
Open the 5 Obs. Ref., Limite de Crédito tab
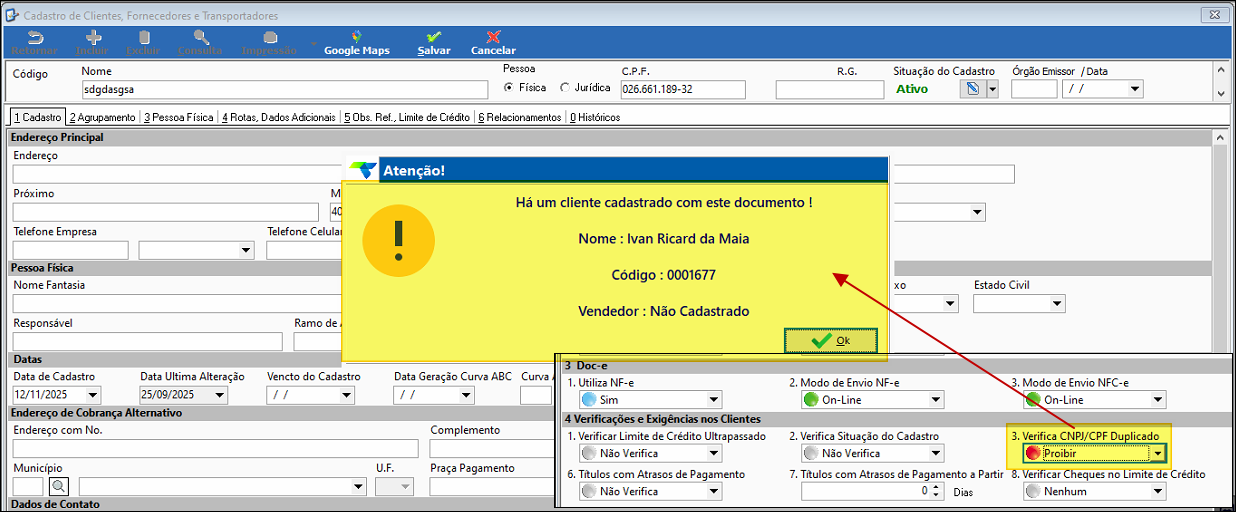coord(406,117)
